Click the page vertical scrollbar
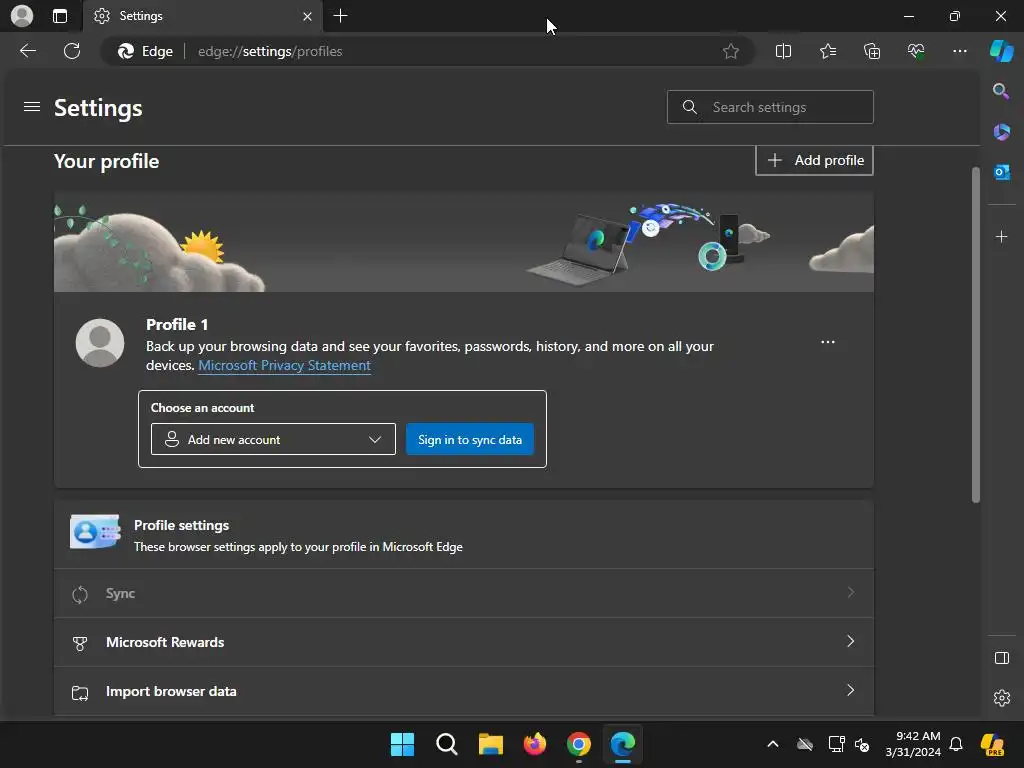The width and height of the screenshot is (1024, 768). (x=976, y=335)
